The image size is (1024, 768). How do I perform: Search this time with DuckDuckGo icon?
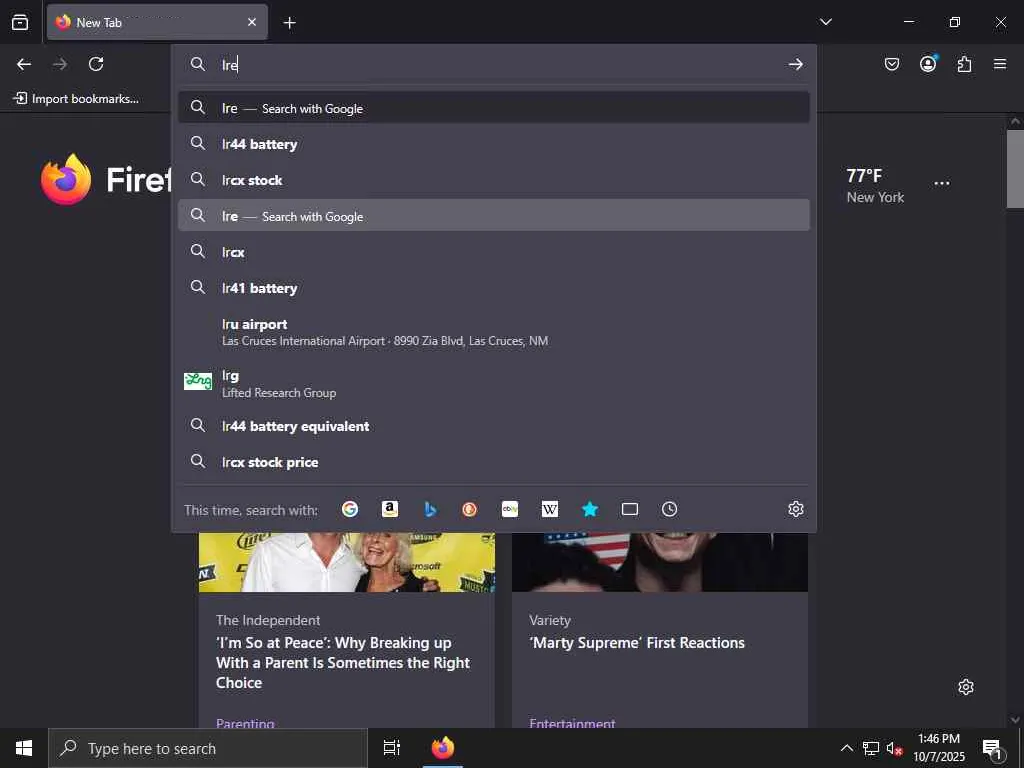470,509
